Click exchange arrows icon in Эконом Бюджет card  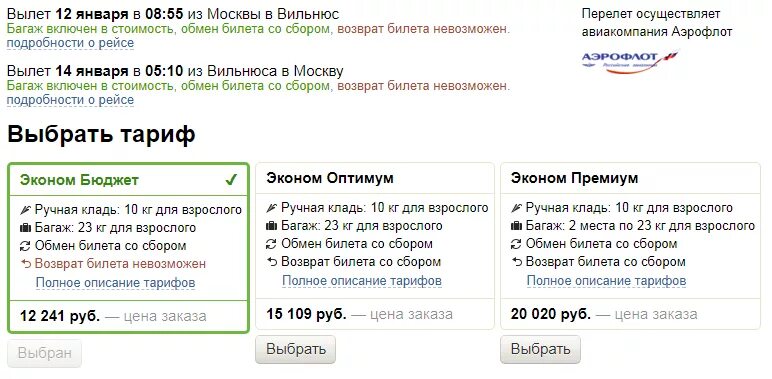[26, 246]
